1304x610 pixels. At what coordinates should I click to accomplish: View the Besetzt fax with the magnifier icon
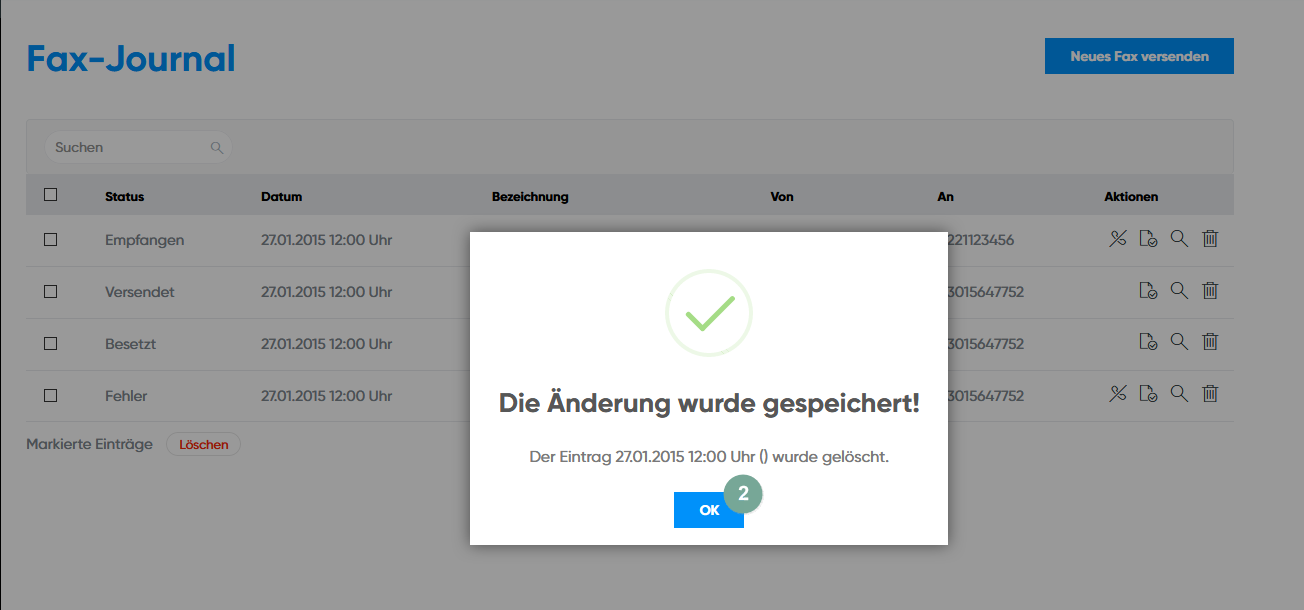coord(1179,342)
